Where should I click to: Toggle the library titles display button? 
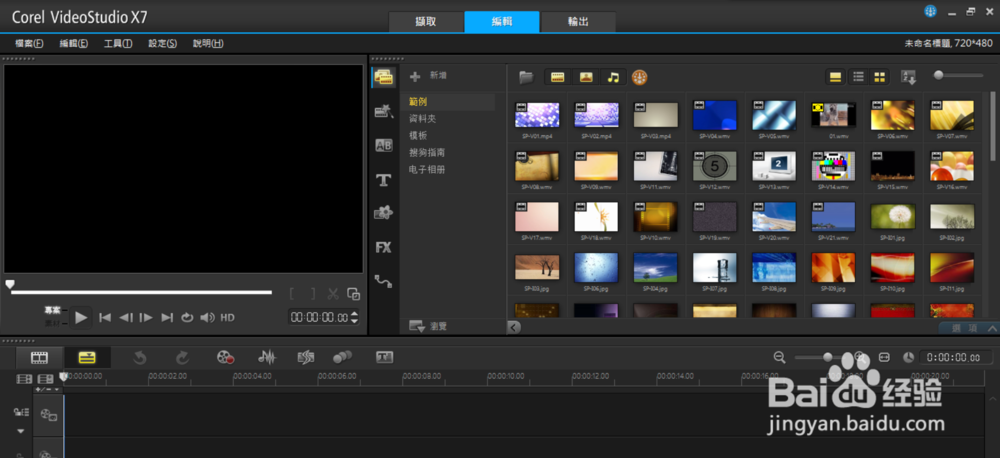click(835, 77)
